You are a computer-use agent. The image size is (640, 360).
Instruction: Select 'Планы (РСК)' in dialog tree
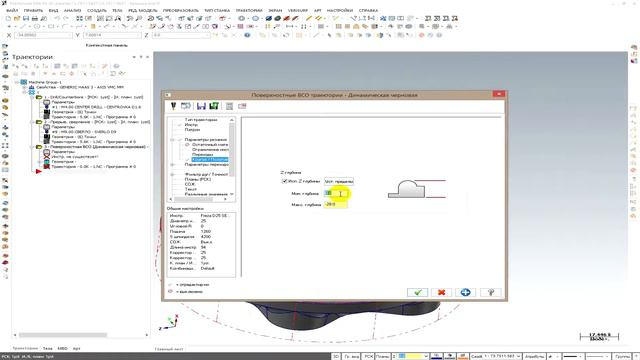click(x=198, y=179)
